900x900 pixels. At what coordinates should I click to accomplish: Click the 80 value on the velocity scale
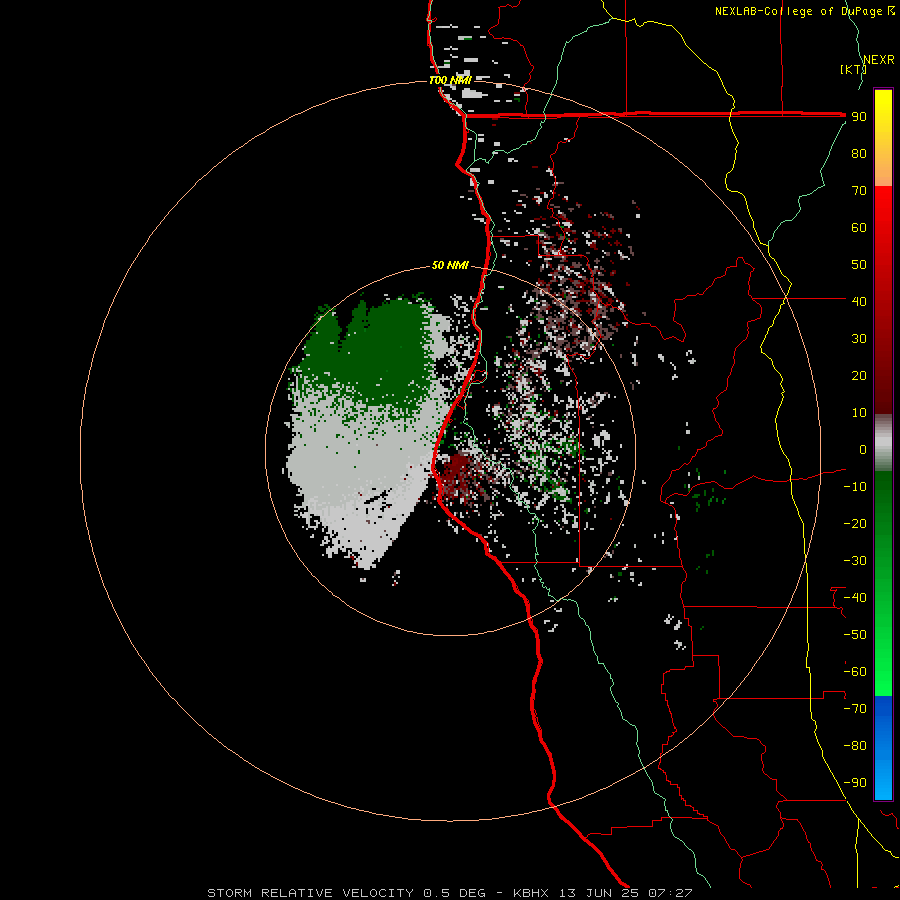pos(859,153)
